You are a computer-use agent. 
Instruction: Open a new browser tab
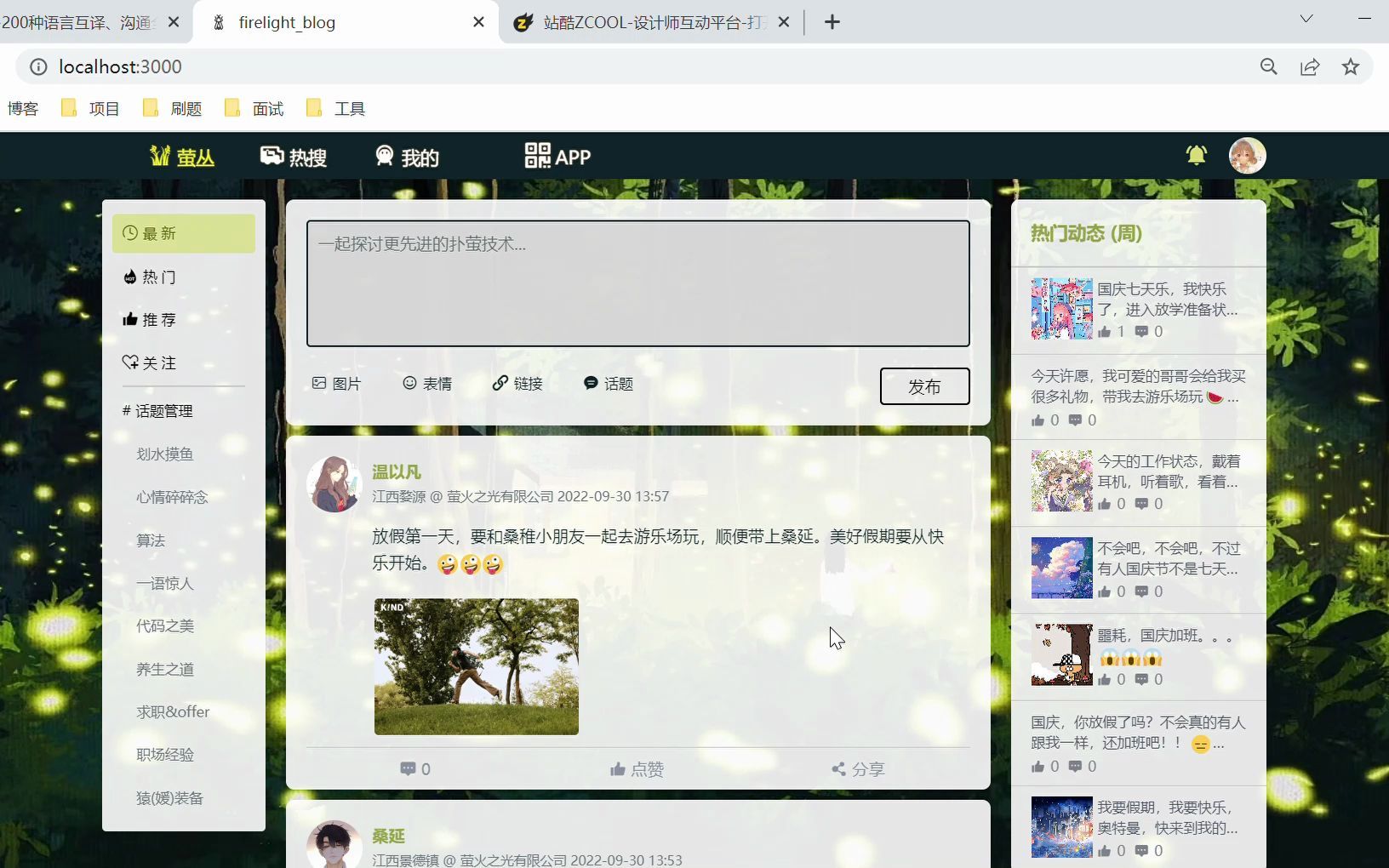832,22
